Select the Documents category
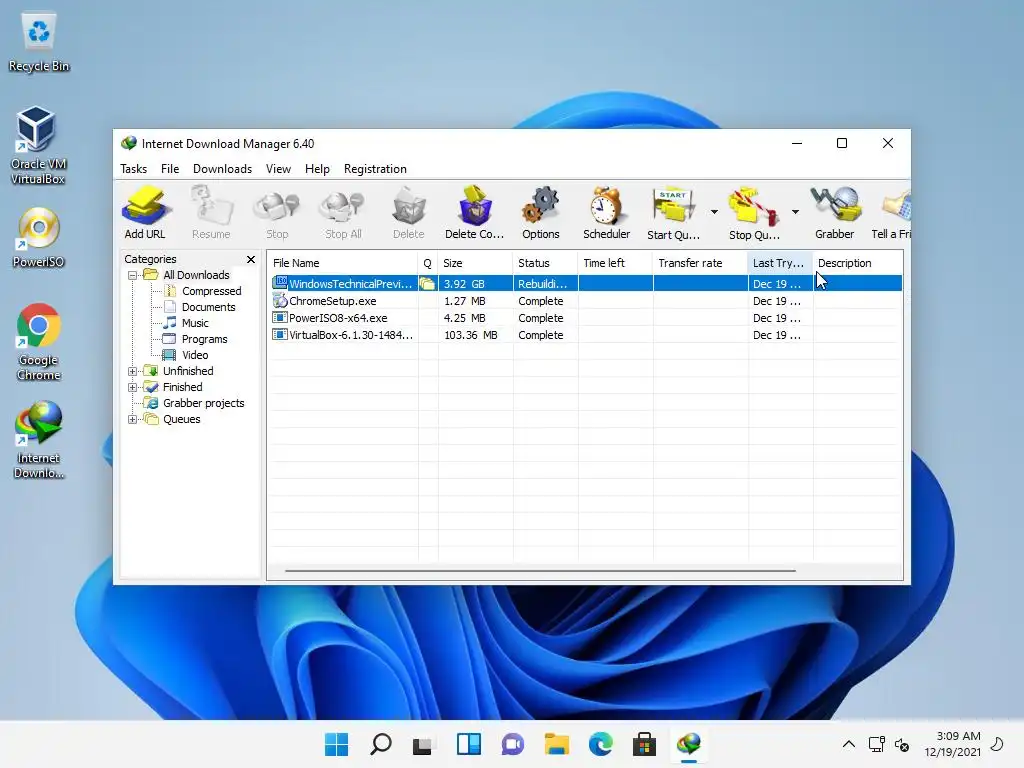 [208, 307]
